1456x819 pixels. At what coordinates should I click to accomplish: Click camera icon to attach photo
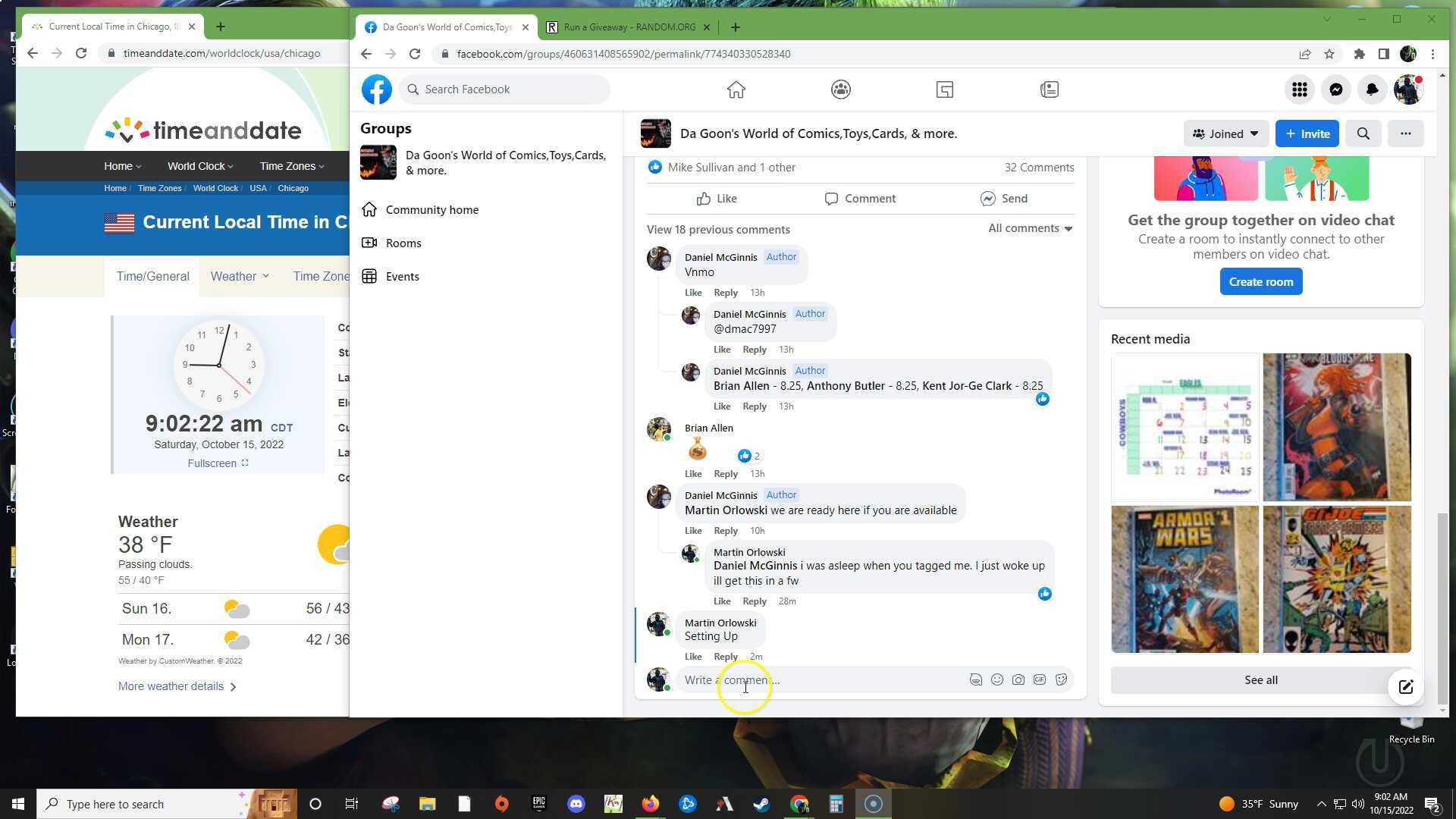click(1018, 680)
